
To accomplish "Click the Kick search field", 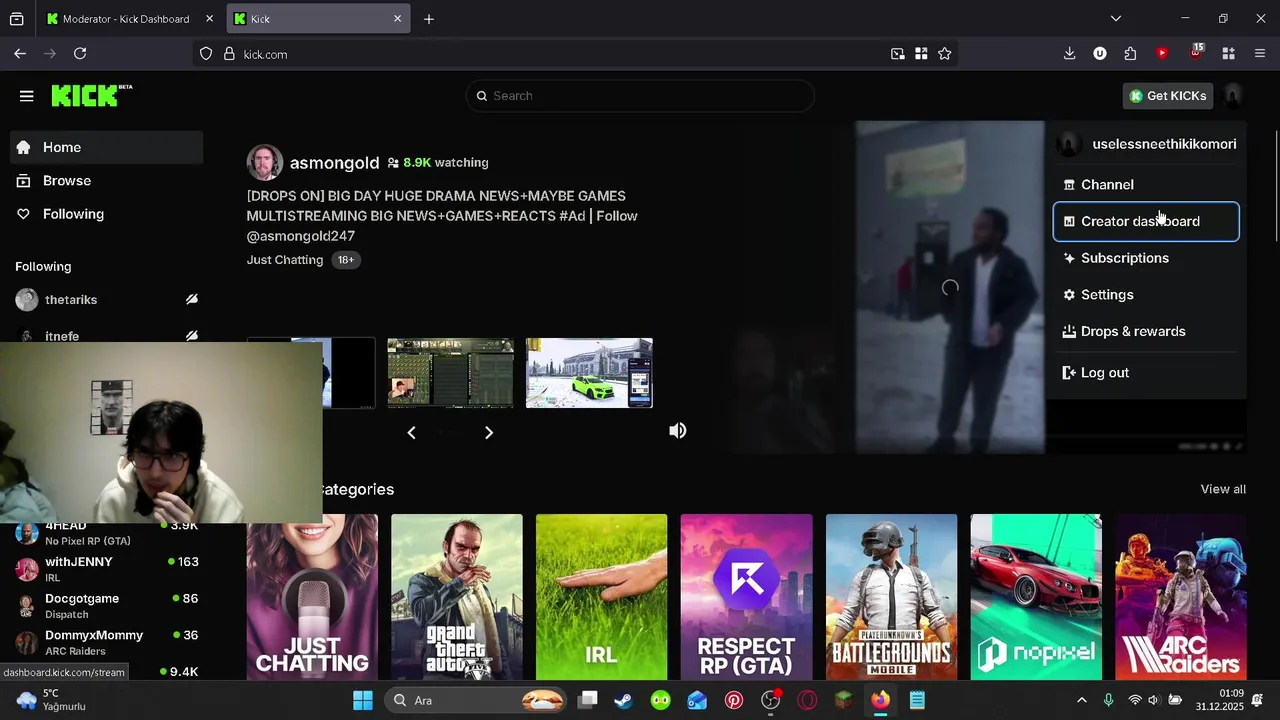I will [640, 96].
